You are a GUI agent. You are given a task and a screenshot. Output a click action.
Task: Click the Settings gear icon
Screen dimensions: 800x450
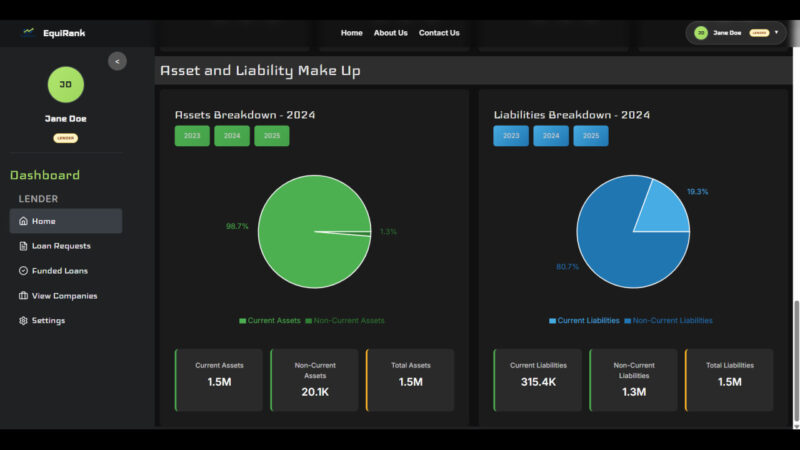click(x=23, y=321)
